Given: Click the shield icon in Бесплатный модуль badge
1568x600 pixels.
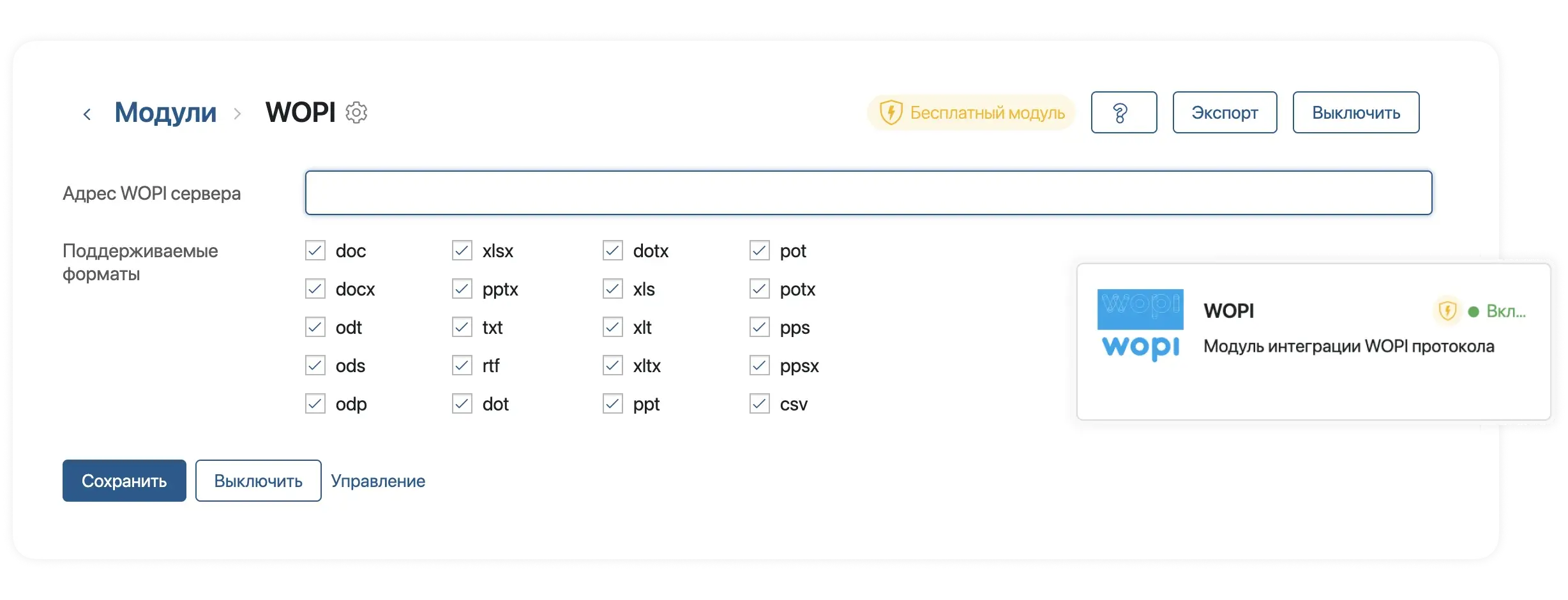Looking at the screenshot, I should click(x=891, y=112).
